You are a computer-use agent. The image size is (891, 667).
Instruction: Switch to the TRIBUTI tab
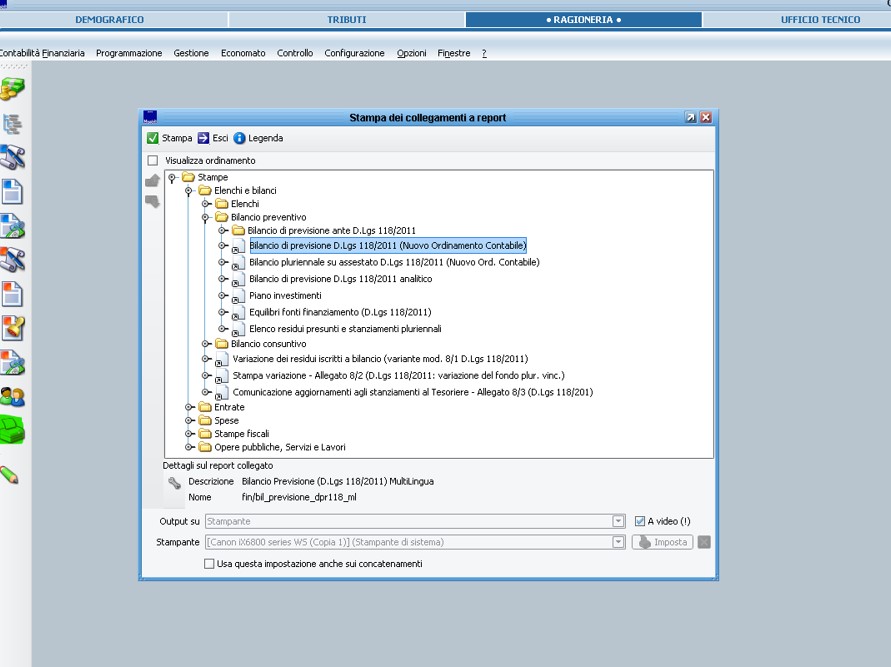coord(346,19)
